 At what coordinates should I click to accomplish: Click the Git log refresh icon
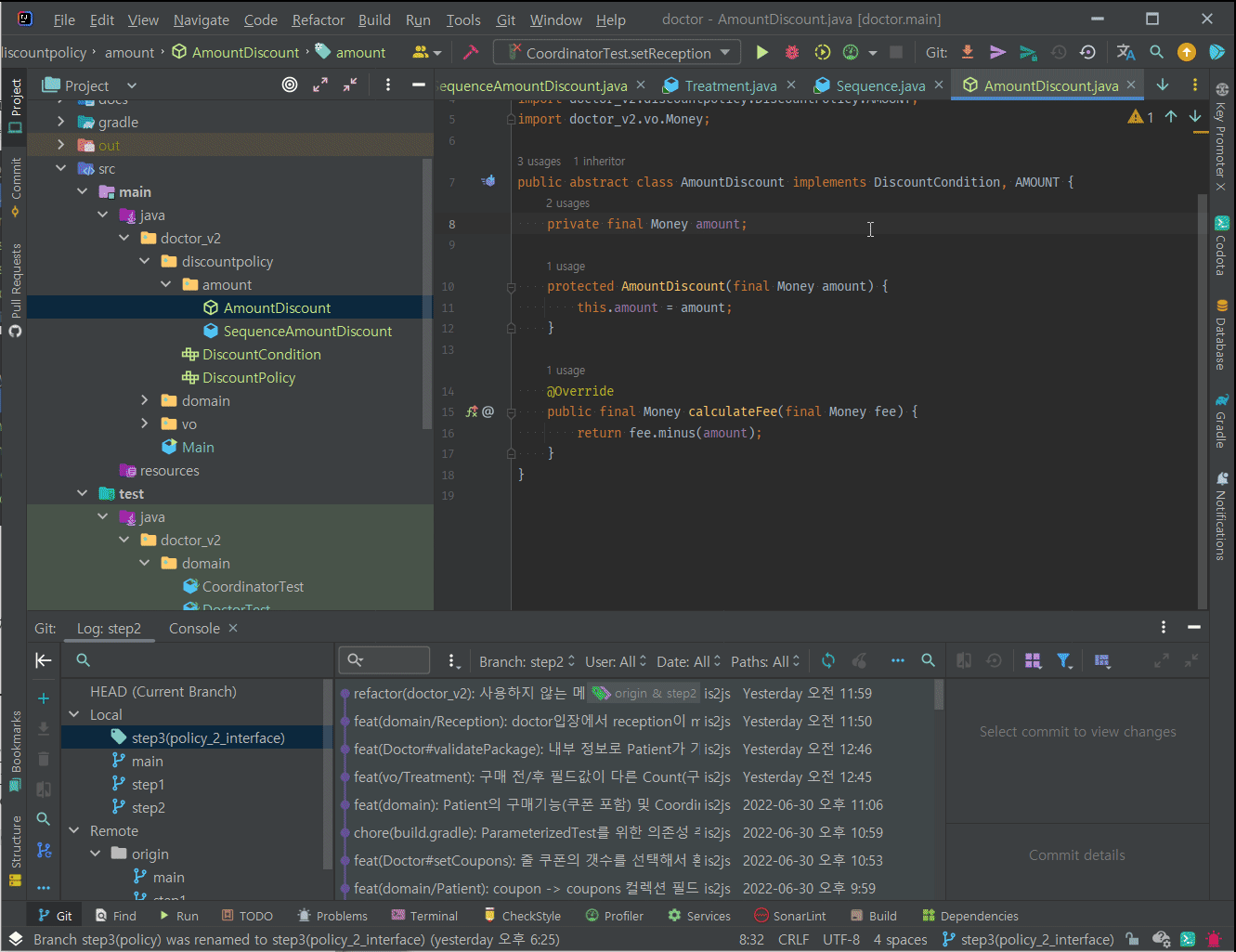click(828, 660)
